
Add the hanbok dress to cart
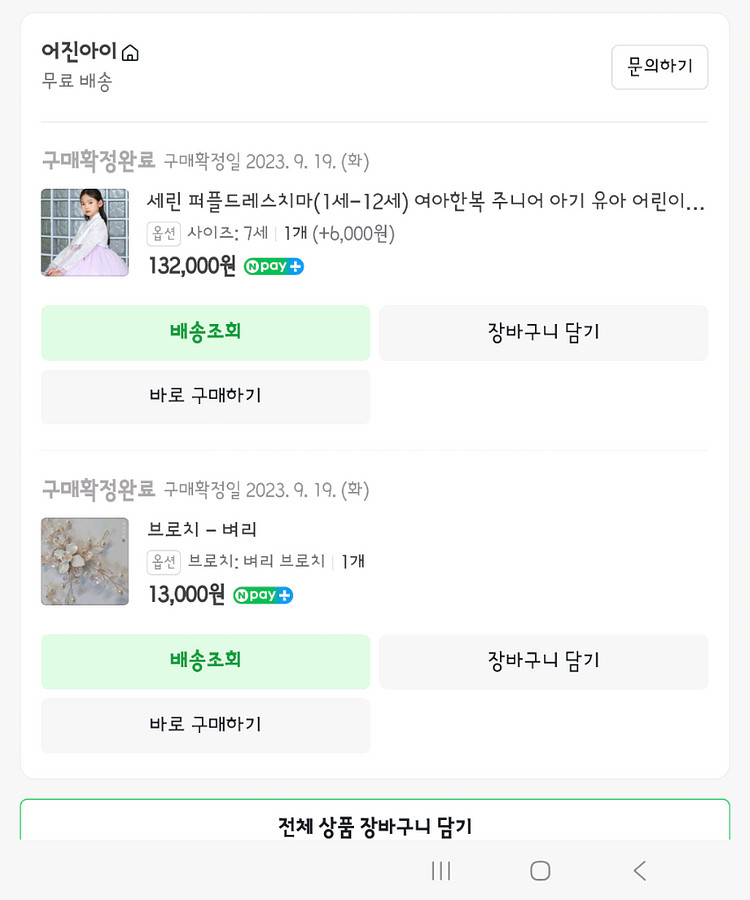tap(543, 332)
